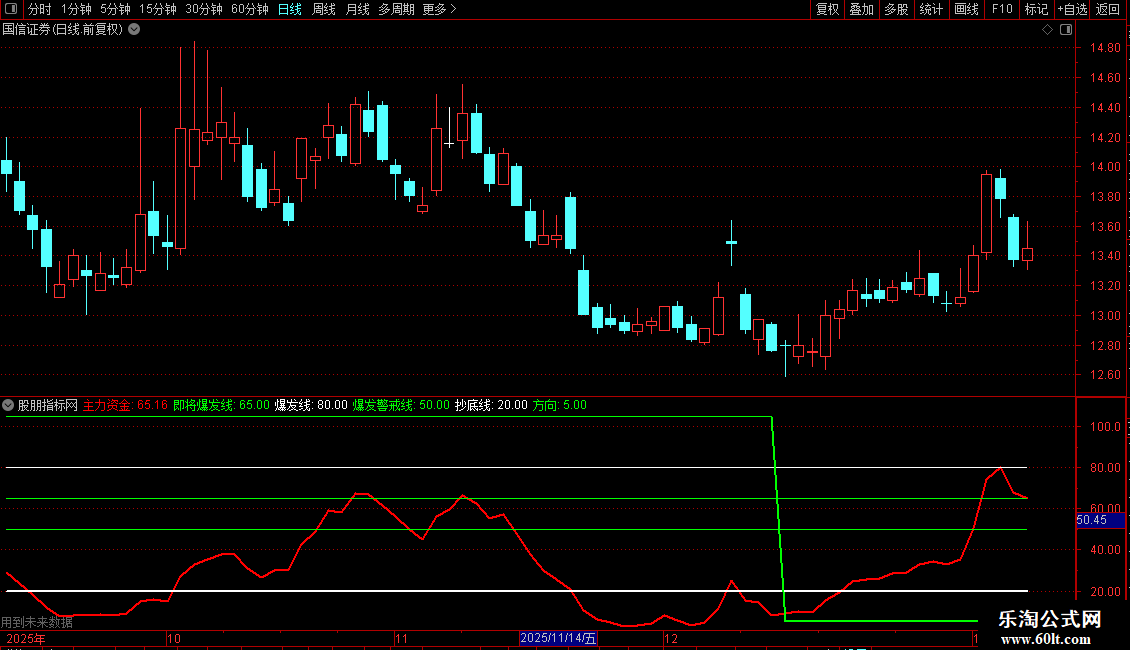Viewport: 1130px width, 650px height.
Task: Click the 爆发警戒线: 50.00 label
Action: click(401, 405)
